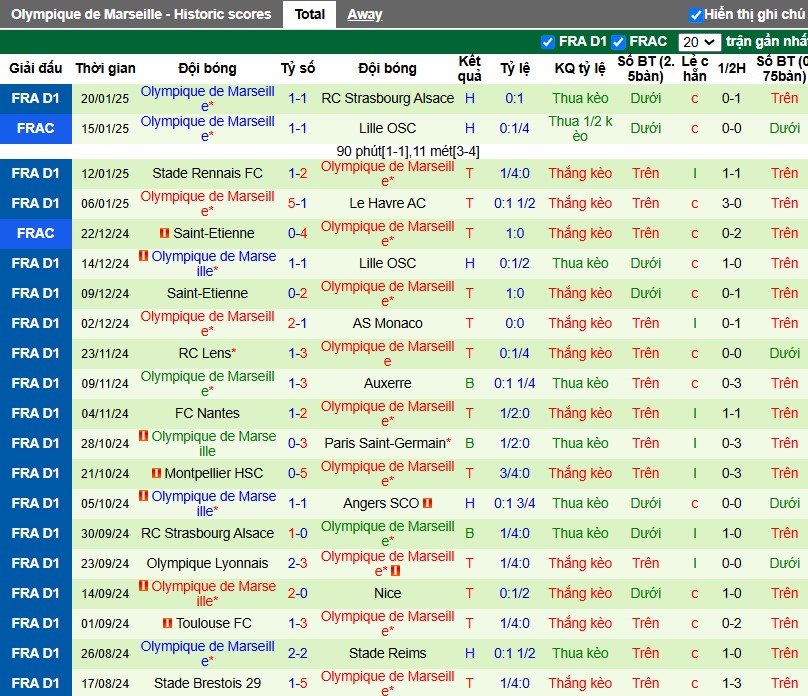Select the RC Strasbourg Alsace away team on 20/01/25
808x696 pixels.
click(388, 98)
